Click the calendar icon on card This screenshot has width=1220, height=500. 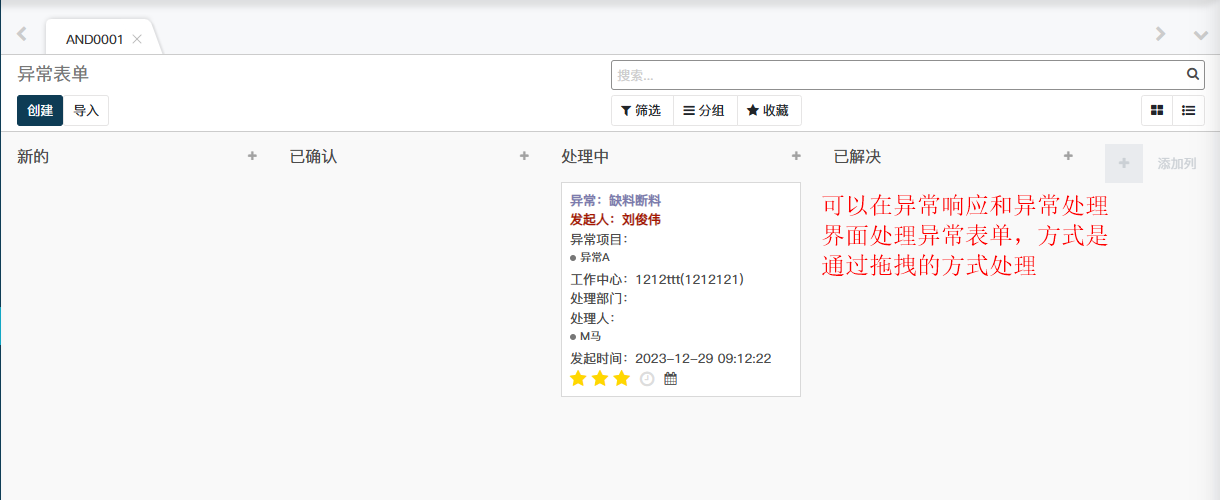pos(671,379)
